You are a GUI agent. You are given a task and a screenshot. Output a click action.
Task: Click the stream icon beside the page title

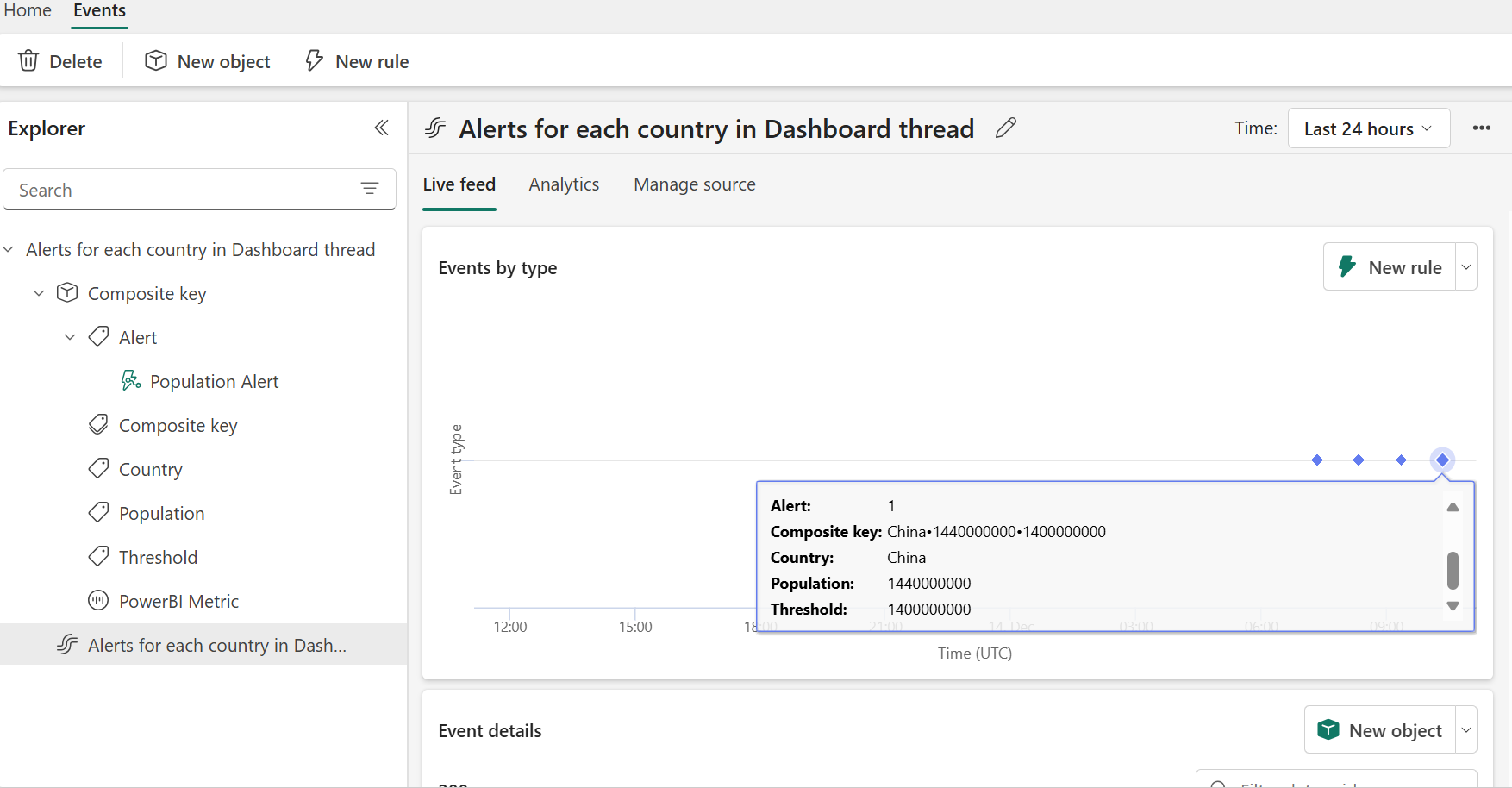click(435, 128)
